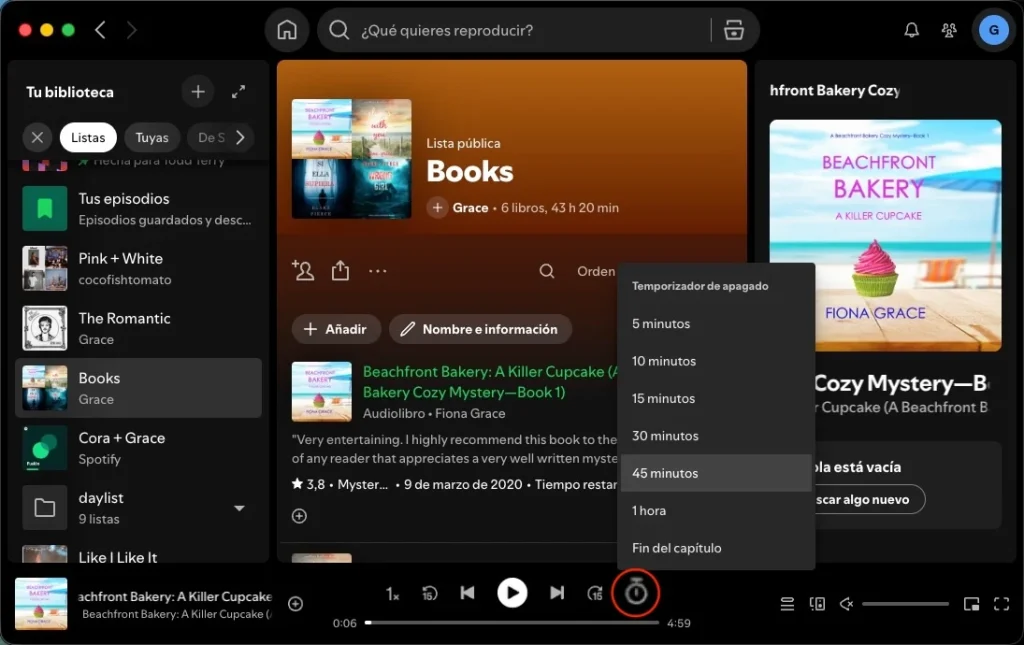Play the current audiobook
Screen dimensions: 1024x645
(512, 593)
